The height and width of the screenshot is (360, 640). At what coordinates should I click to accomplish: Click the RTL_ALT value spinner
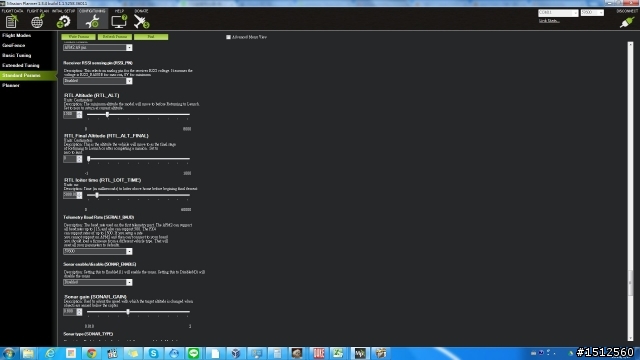coord(73,115)
